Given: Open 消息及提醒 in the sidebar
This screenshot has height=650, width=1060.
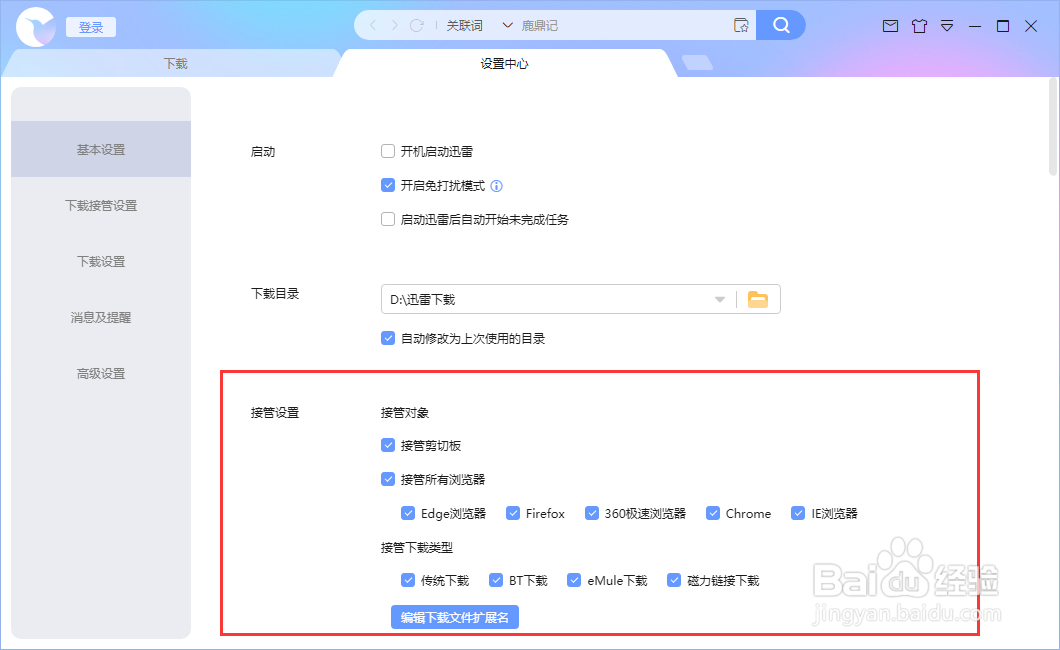Looking at the screenshot, I should click(x=101, y=318).
